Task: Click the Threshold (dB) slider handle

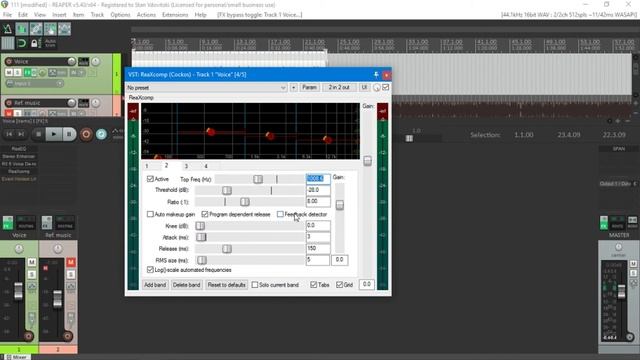Action: click(x=227, y=190)
